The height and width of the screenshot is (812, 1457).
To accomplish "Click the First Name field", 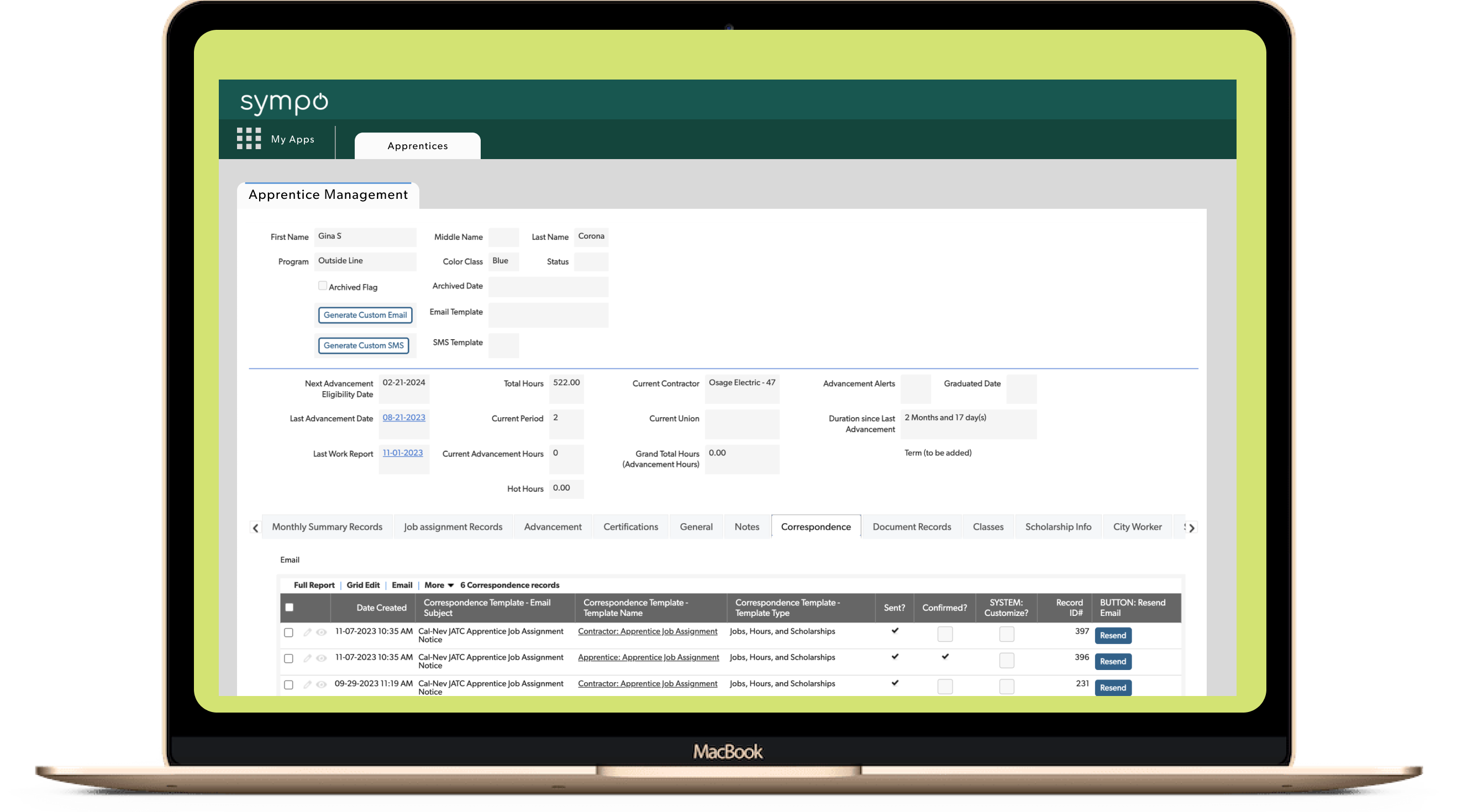I will (365, 237).
